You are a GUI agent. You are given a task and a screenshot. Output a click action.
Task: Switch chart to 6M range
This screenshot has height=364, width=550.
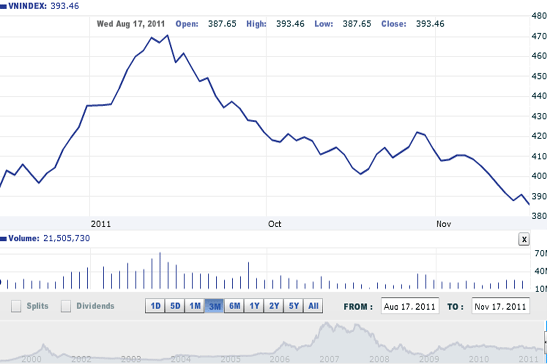coord(234,306)
